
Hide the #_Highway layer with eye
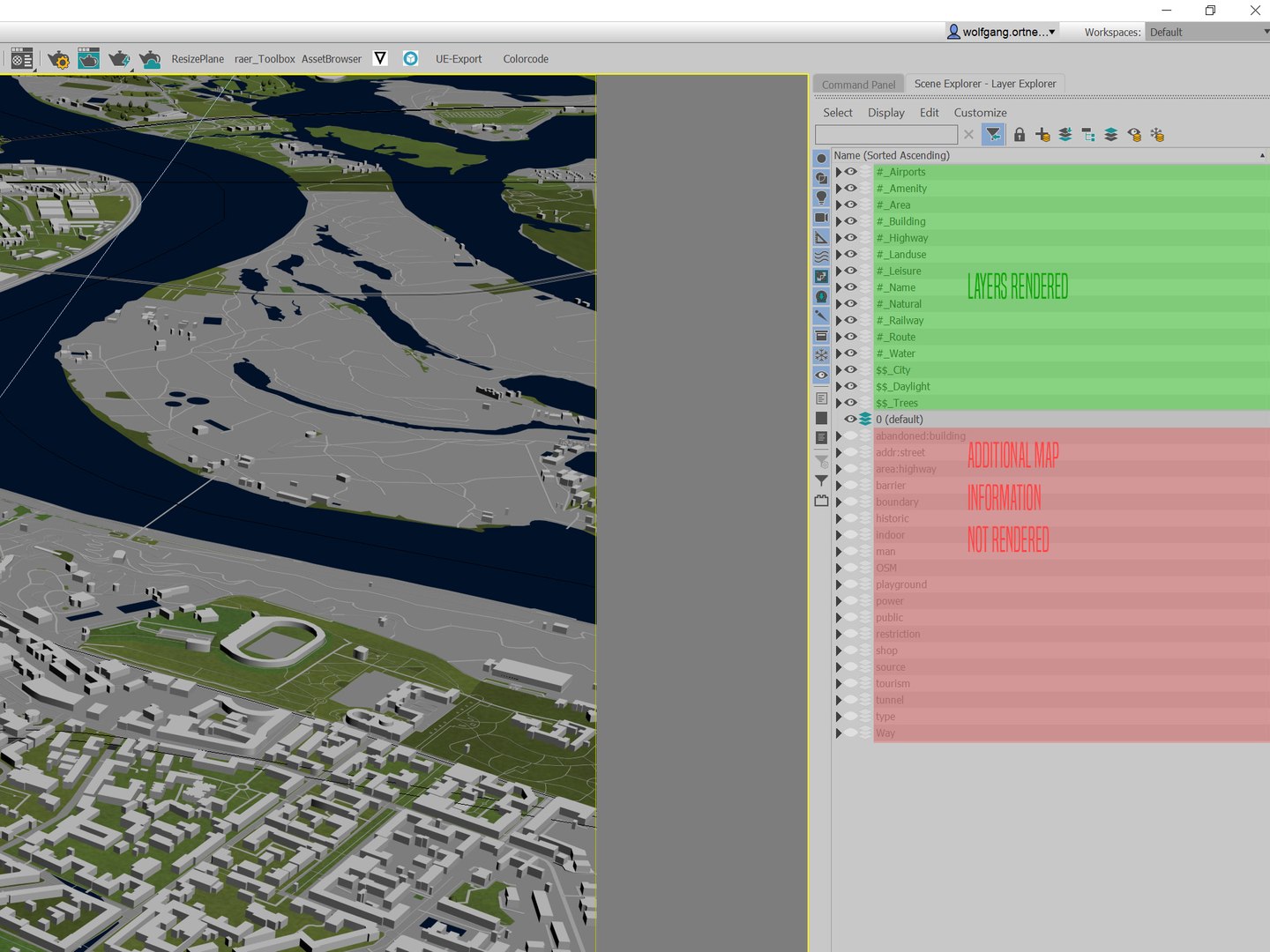coord(851,238)
